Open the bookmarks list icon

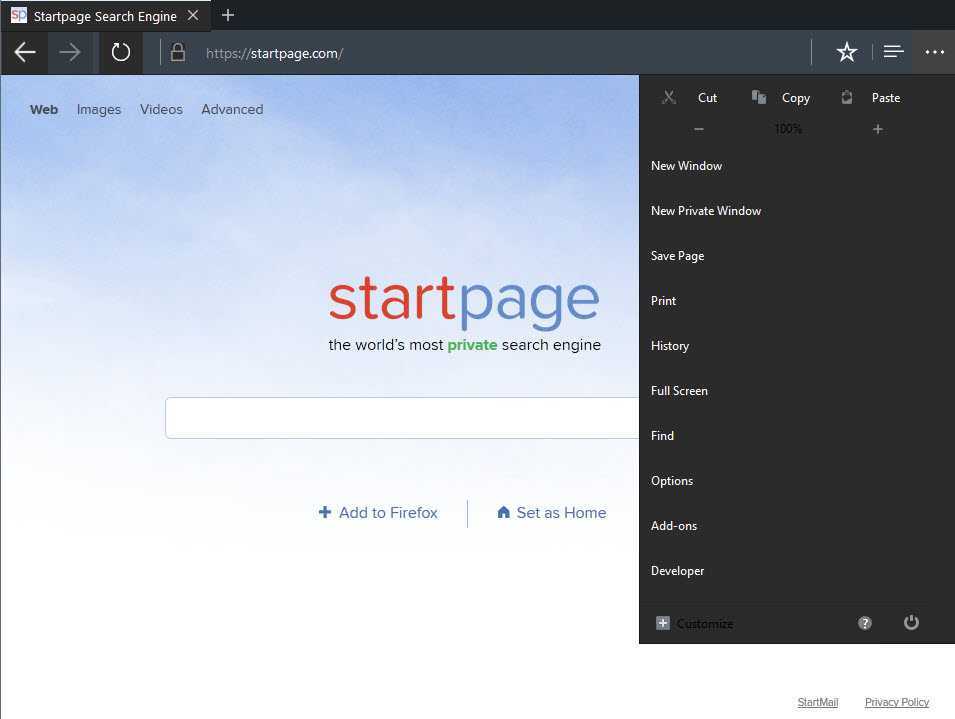pyautogui.click(x=893, y=52)
